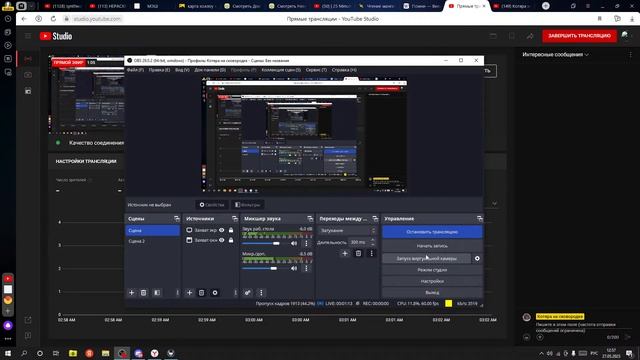Hide the first screen capture source eye
This screenshot has height=360, width=640.
click(222, 230)
